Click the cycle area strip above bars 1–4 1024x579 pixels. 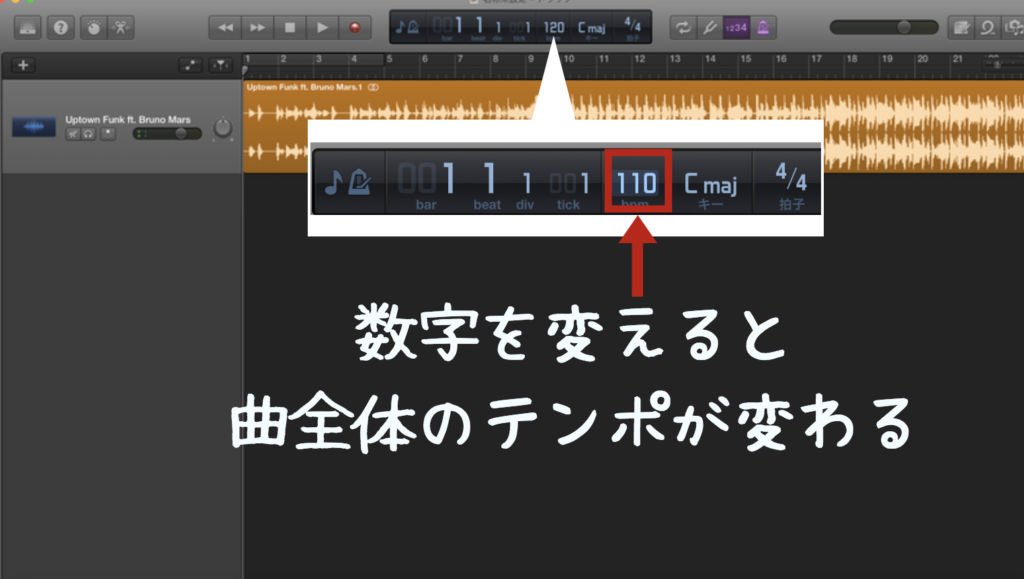(x=314, y=59)
